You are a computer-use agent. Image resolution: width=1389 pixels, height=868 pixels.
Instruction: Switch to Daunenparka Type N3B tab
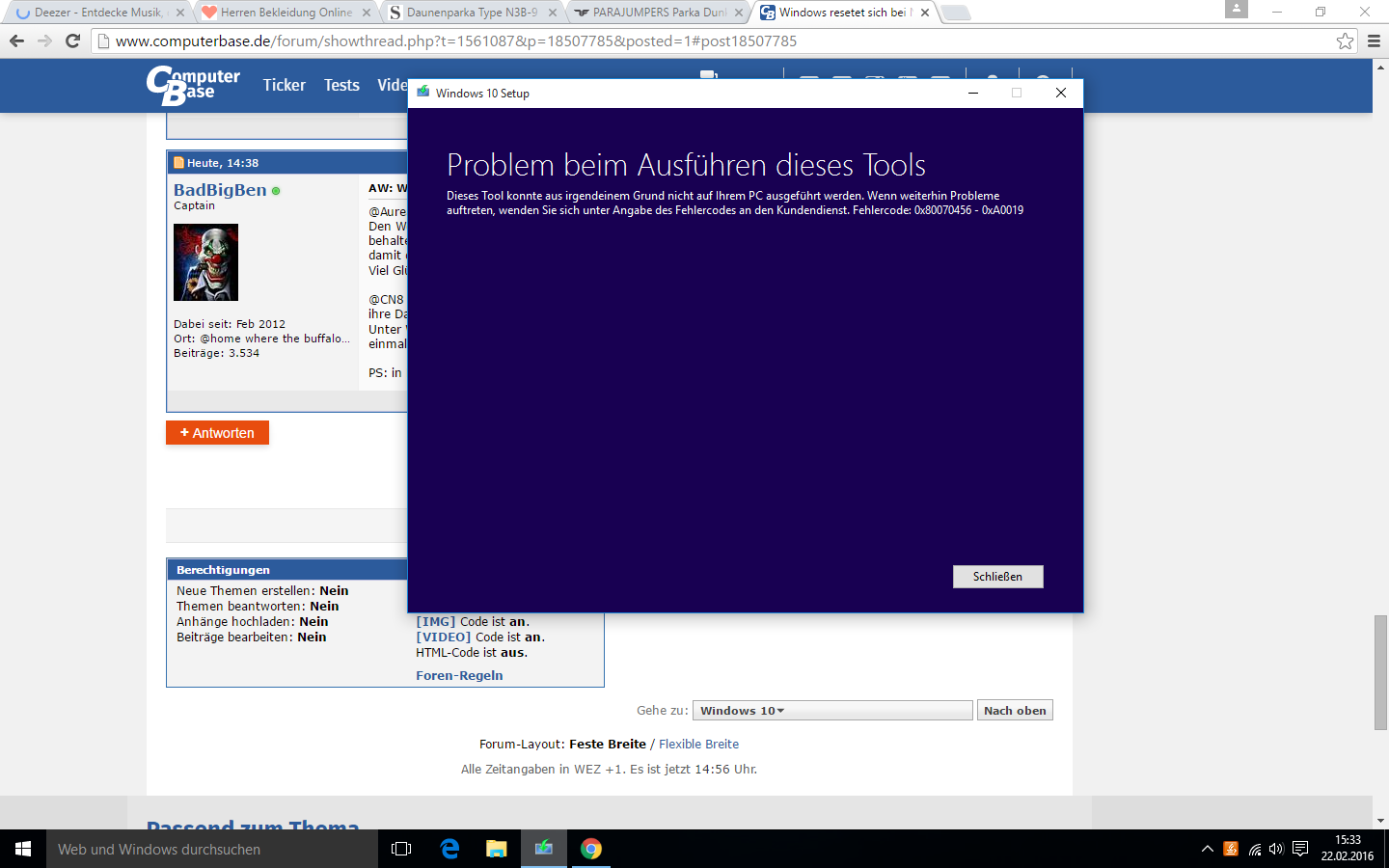[x=471, y=13]
